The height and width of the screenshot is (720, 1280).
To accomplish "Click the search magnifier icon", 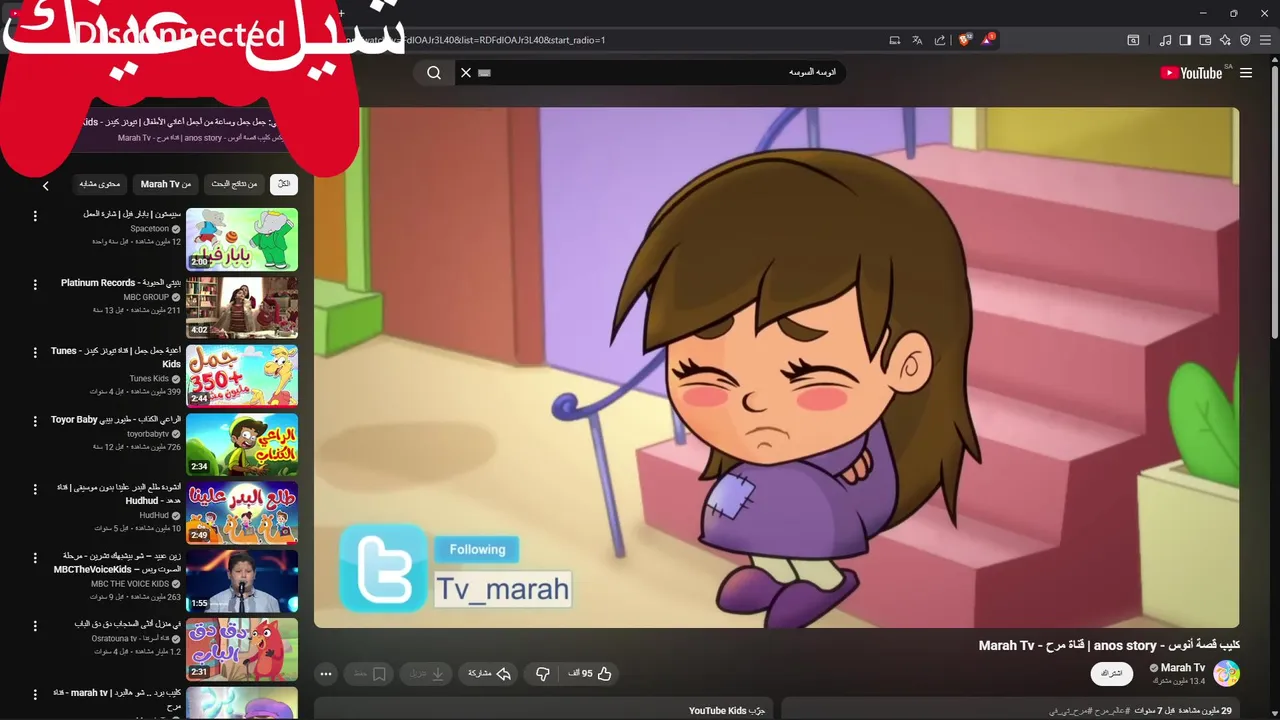I will pos(434,72).
